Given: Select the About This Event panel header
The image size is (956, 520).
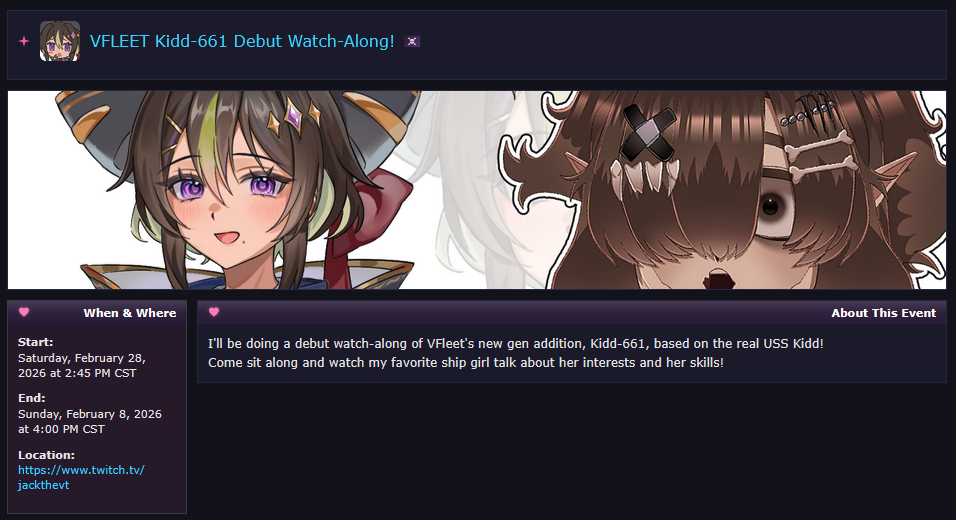Looking at the screenshot, I should (x=572, y=313).
